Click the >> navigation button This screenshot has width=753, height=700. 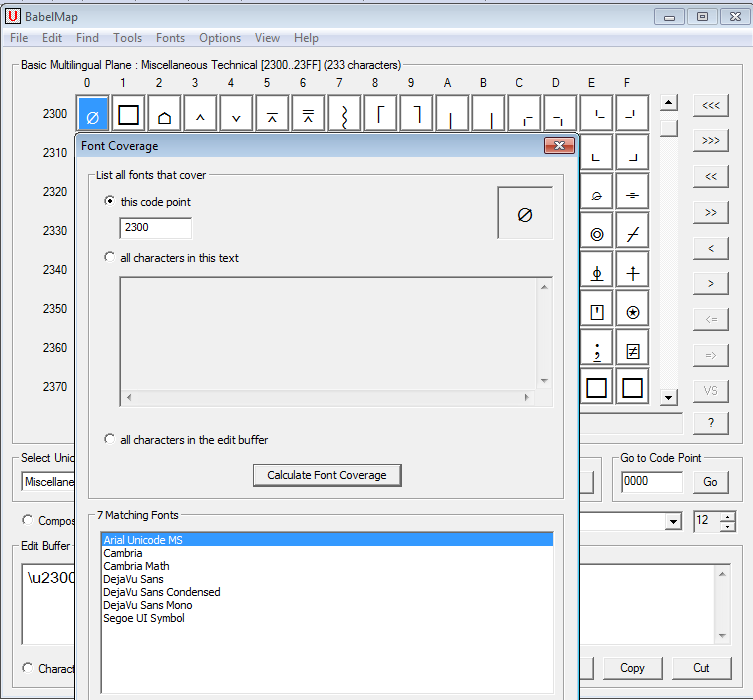[711, 212]
